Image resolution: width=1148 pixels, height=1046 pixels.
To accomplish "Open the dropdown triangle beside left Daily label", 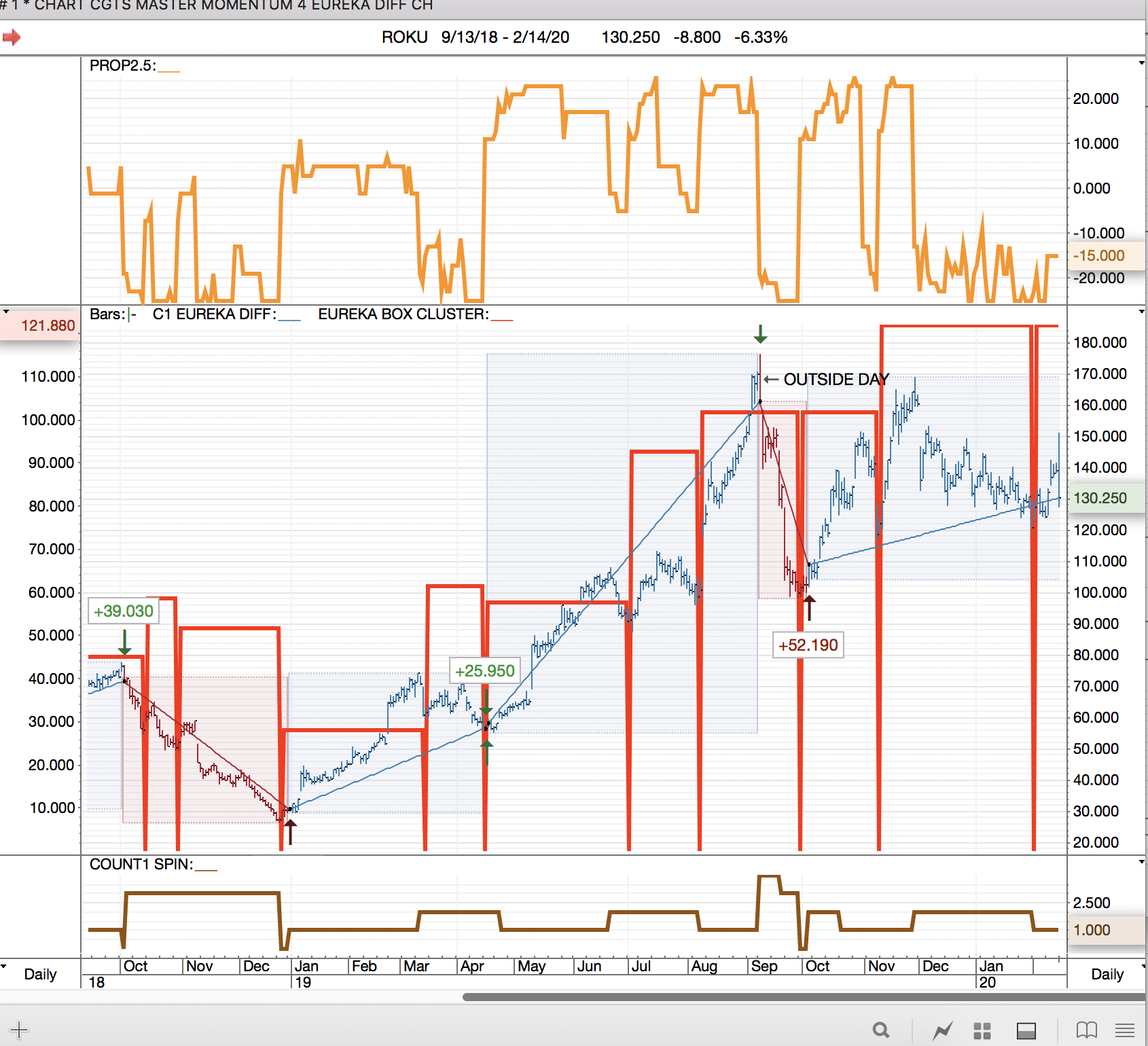I will pyautogui.click(x=4, y=966).
